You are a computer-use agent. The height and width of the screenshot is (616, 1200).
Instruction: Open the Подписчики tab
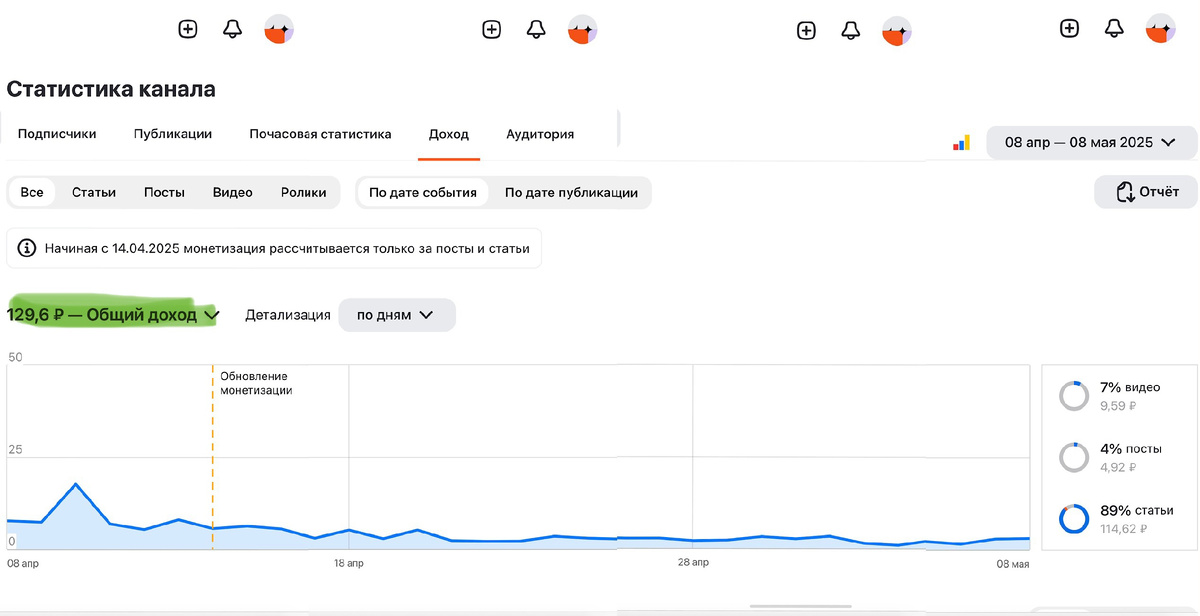[57, 134]
